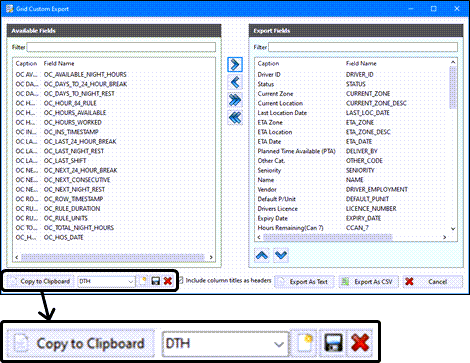
Task: Delete the DTH template using the red X
Action: [x=168, y=281]
